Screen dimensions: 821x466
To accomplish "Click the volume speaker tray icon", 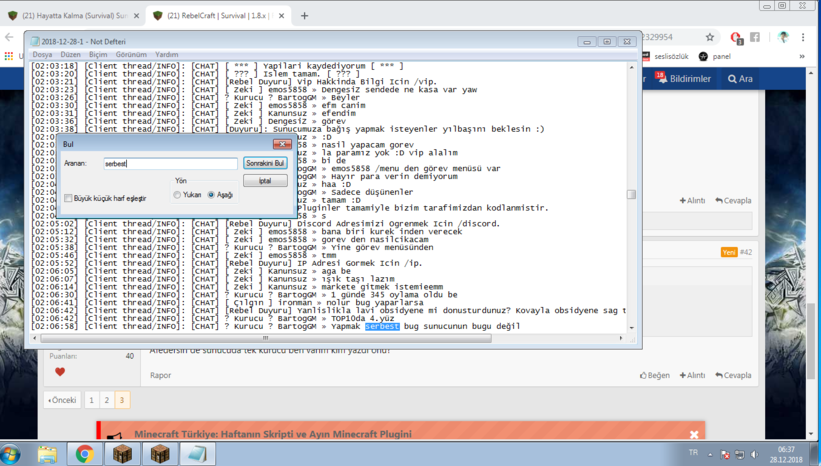I will [755, 454].
